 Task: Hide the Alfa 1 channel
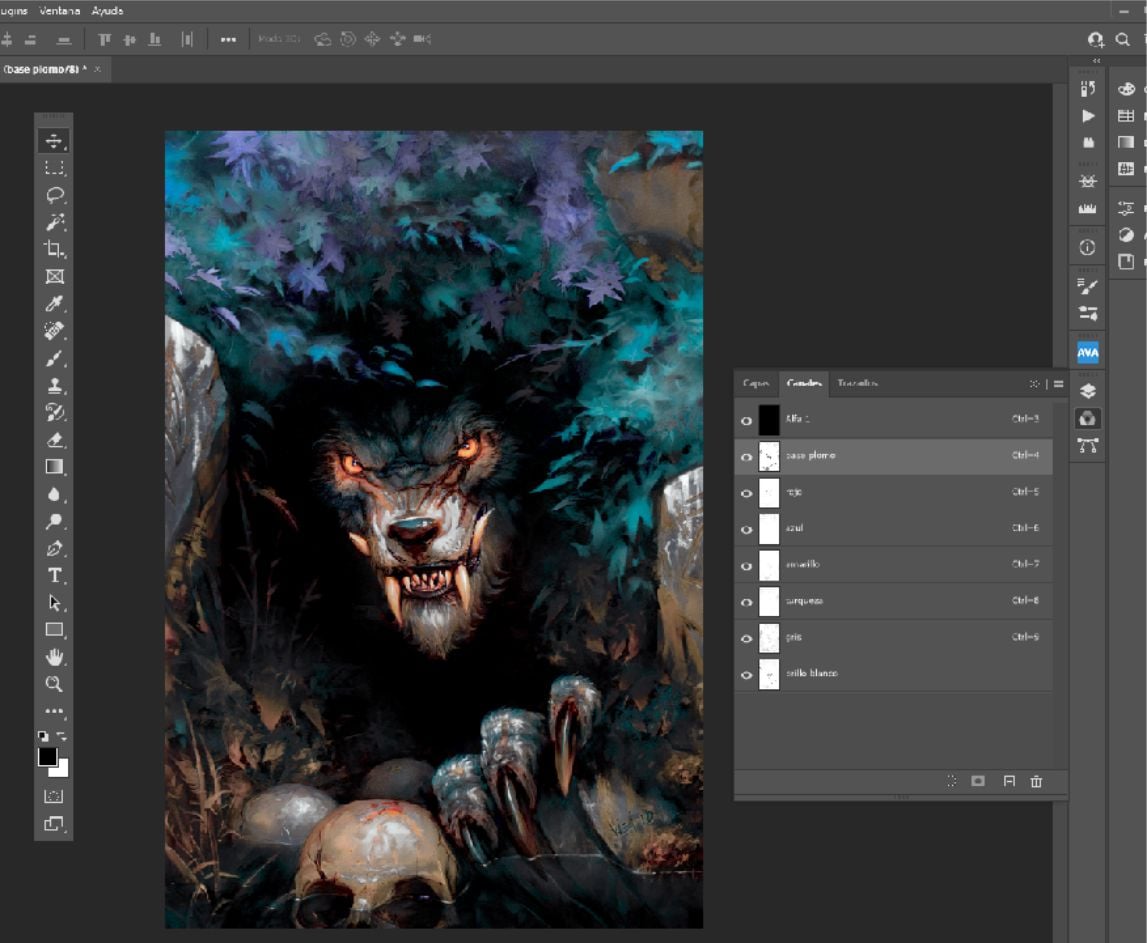click(x=746, y=421)
